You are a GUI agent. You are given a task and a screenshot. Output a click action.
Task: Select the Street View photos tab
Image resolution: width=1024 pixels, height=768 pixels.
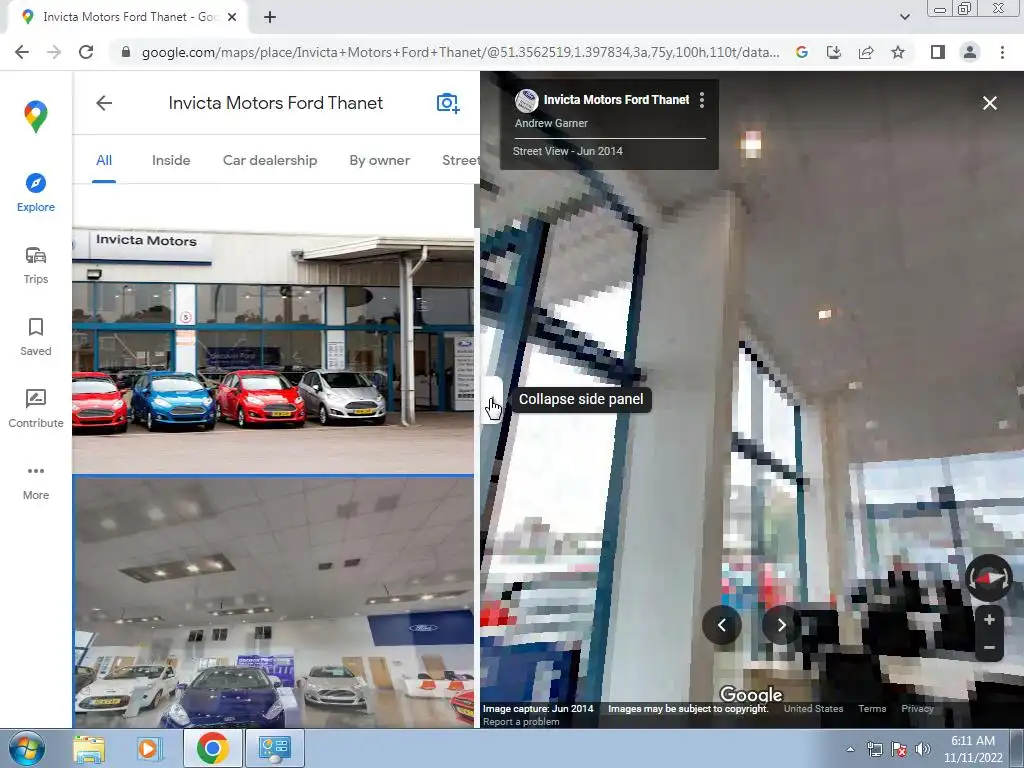pos(460,161)
